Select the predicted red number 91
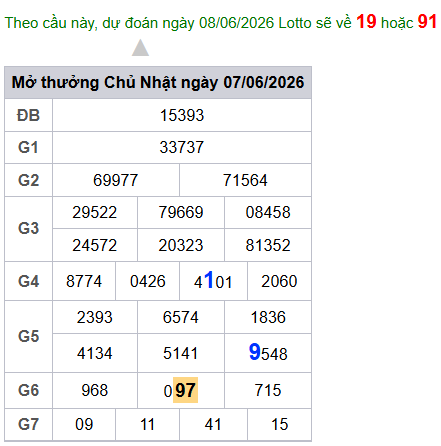 click(427, 22)
